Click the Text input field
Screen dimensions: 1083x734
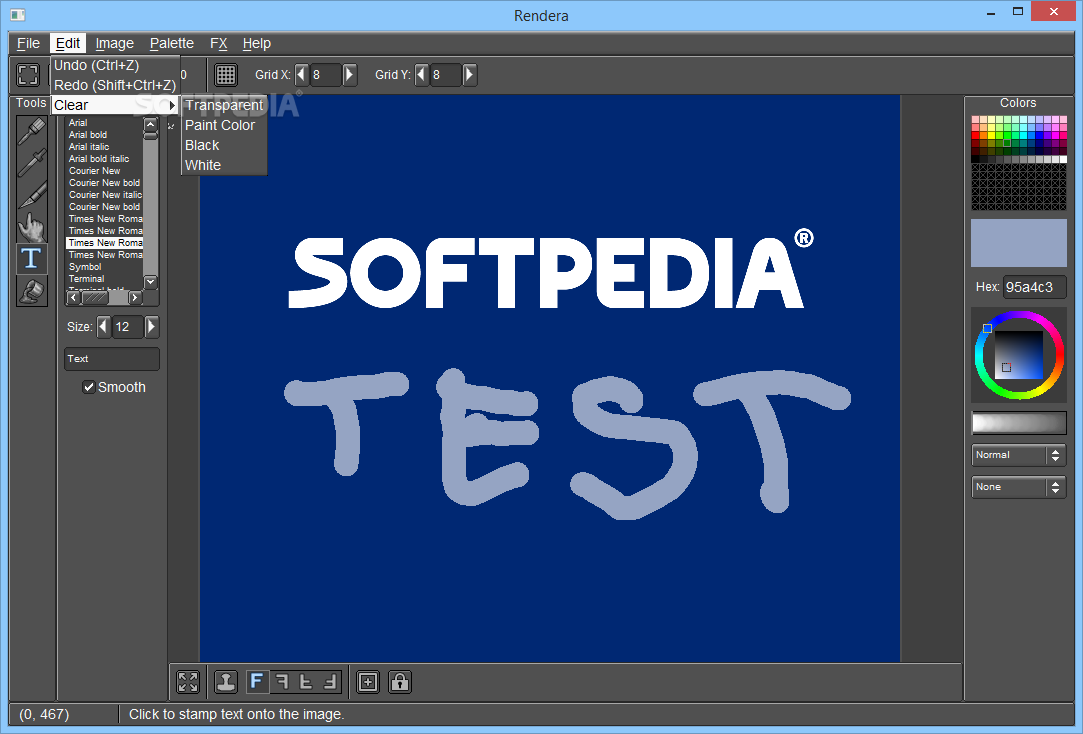[112, 359]
